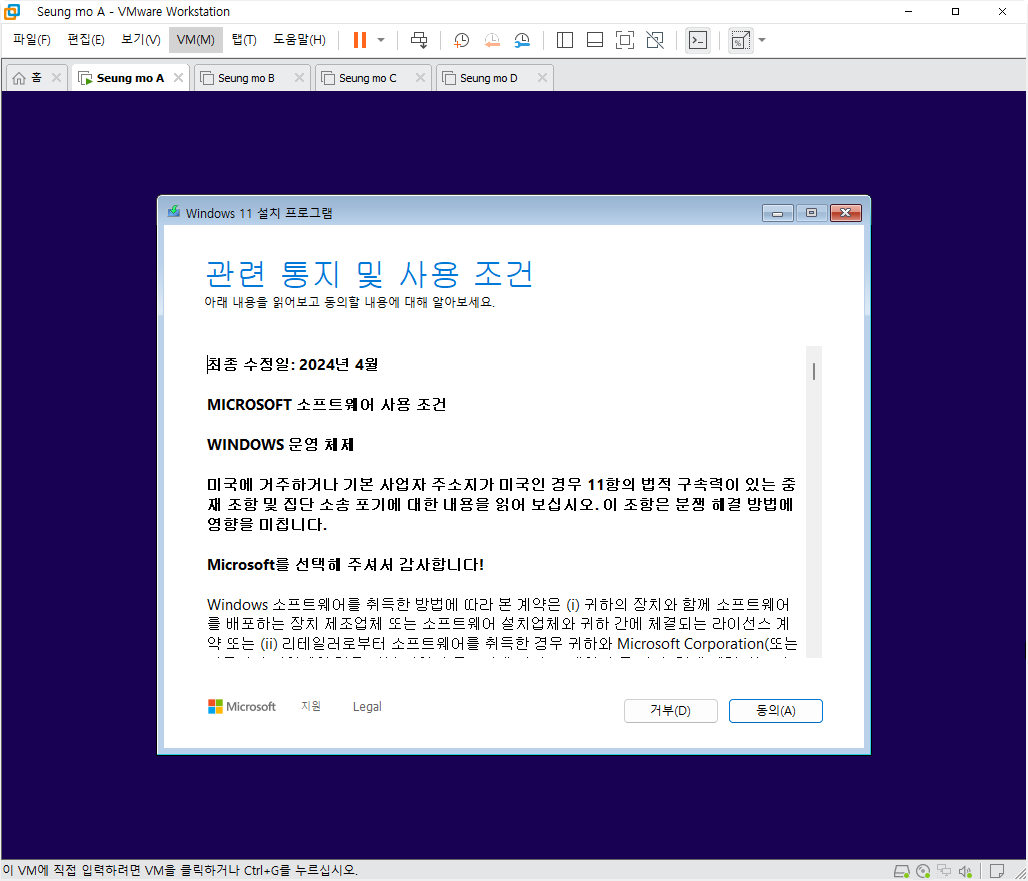Screen dimensions: 1028x881
Task: Toggle Unity mode icon
Action: [x=655, y=40]
